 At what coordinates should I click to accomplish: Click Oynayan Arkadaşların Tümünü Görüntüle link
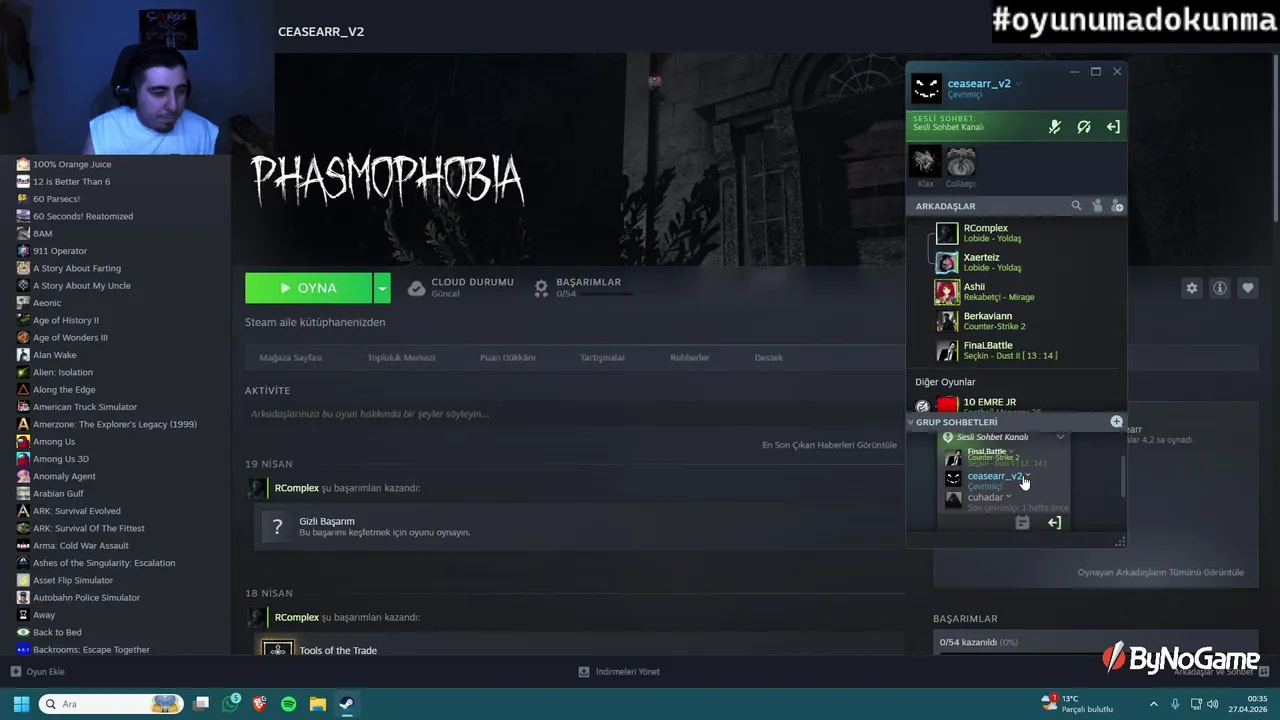pos(1160,573)
